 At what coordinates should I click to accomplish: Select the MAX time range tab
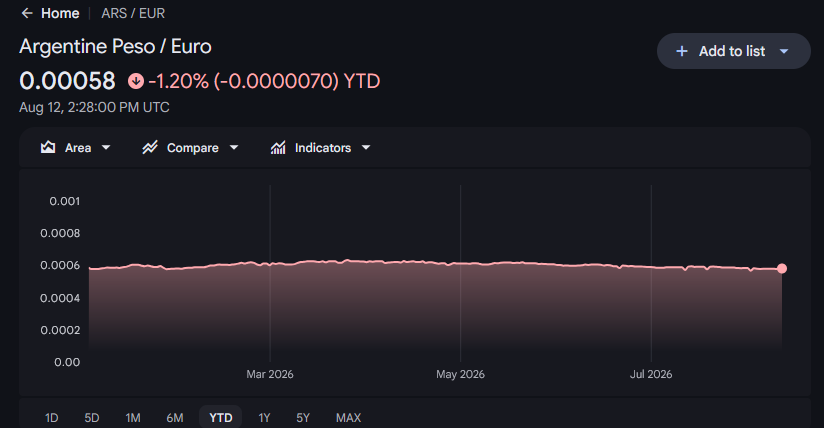[x=348, y=417]
